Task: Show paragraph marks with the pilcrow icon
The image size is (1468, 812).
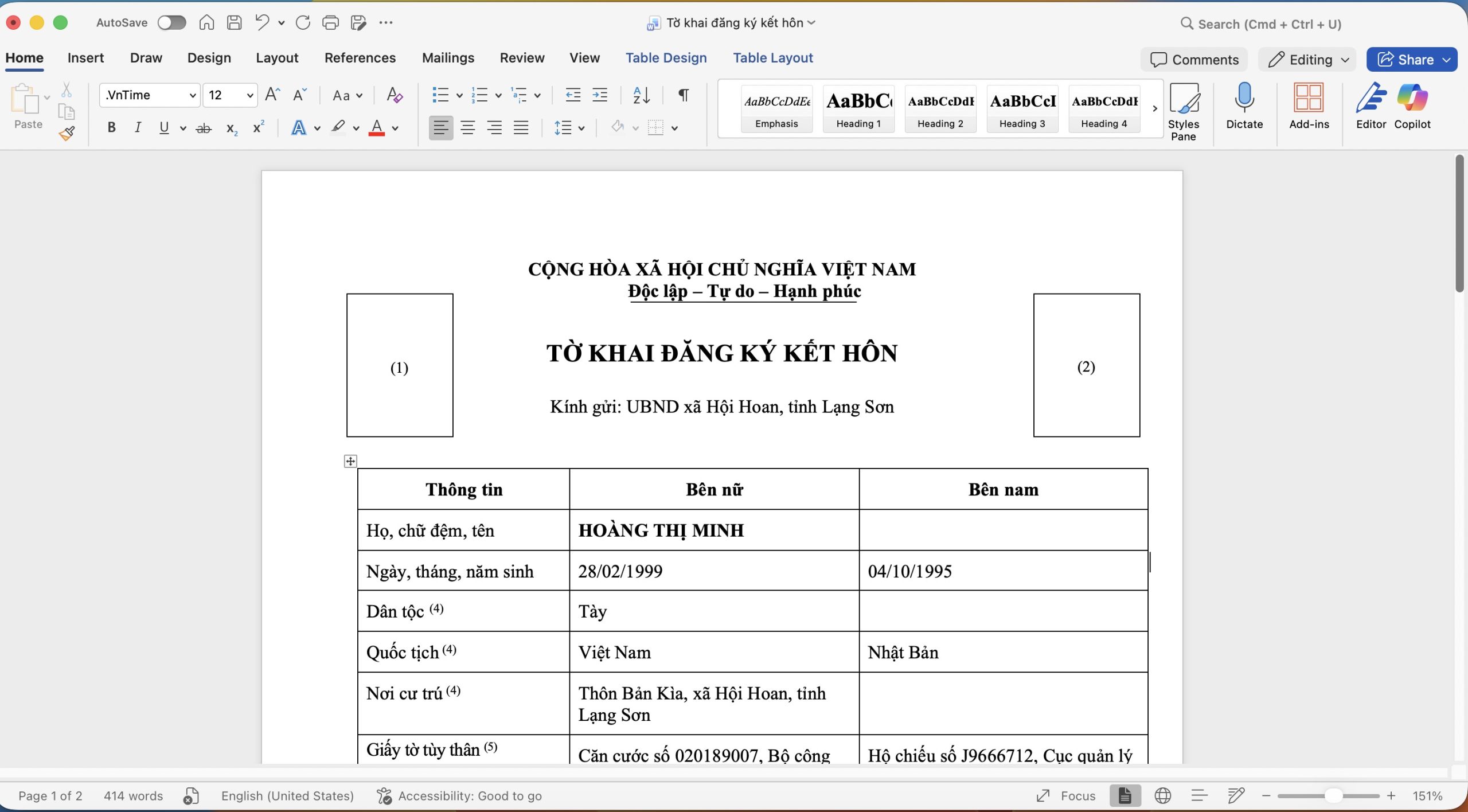Action: [x=684, y=95]
